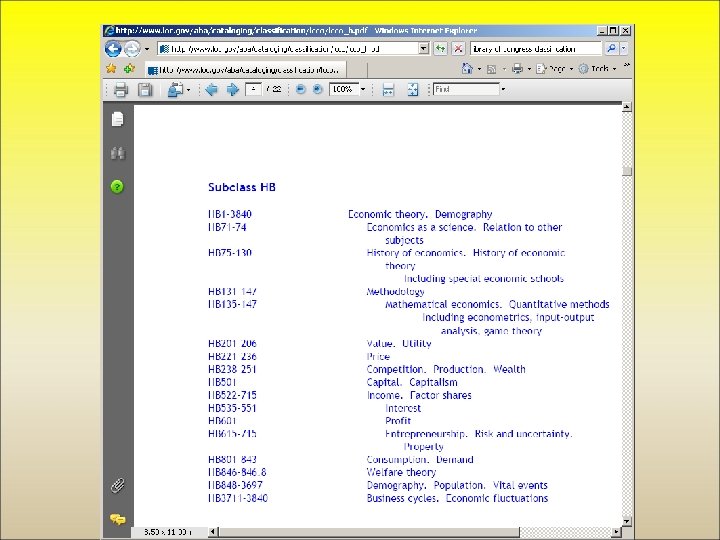Click the vertical scrollbar thumb

tap(627, 171)
